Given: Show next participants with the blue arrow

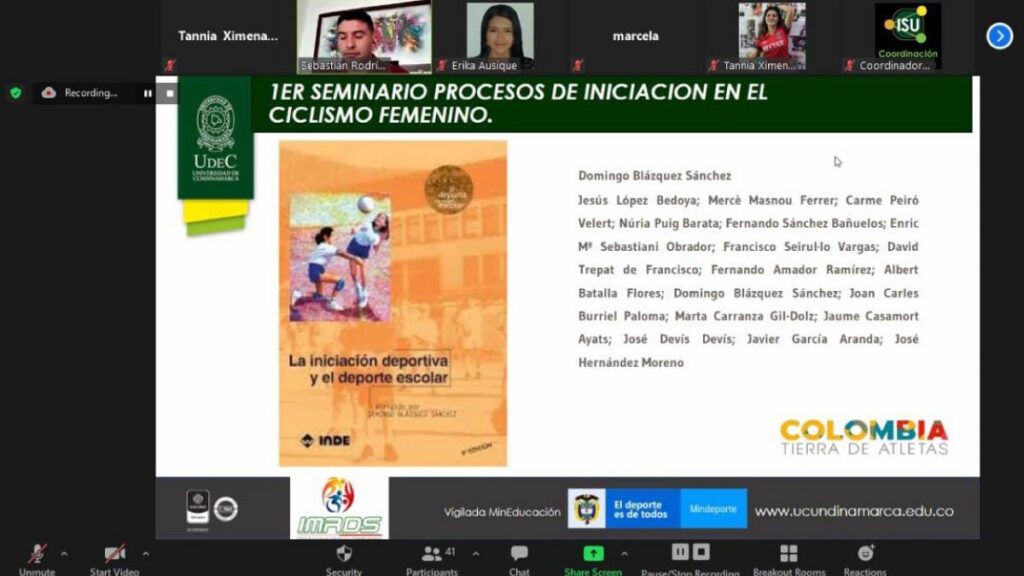Looking at the screenshot, I should [999, 36].
